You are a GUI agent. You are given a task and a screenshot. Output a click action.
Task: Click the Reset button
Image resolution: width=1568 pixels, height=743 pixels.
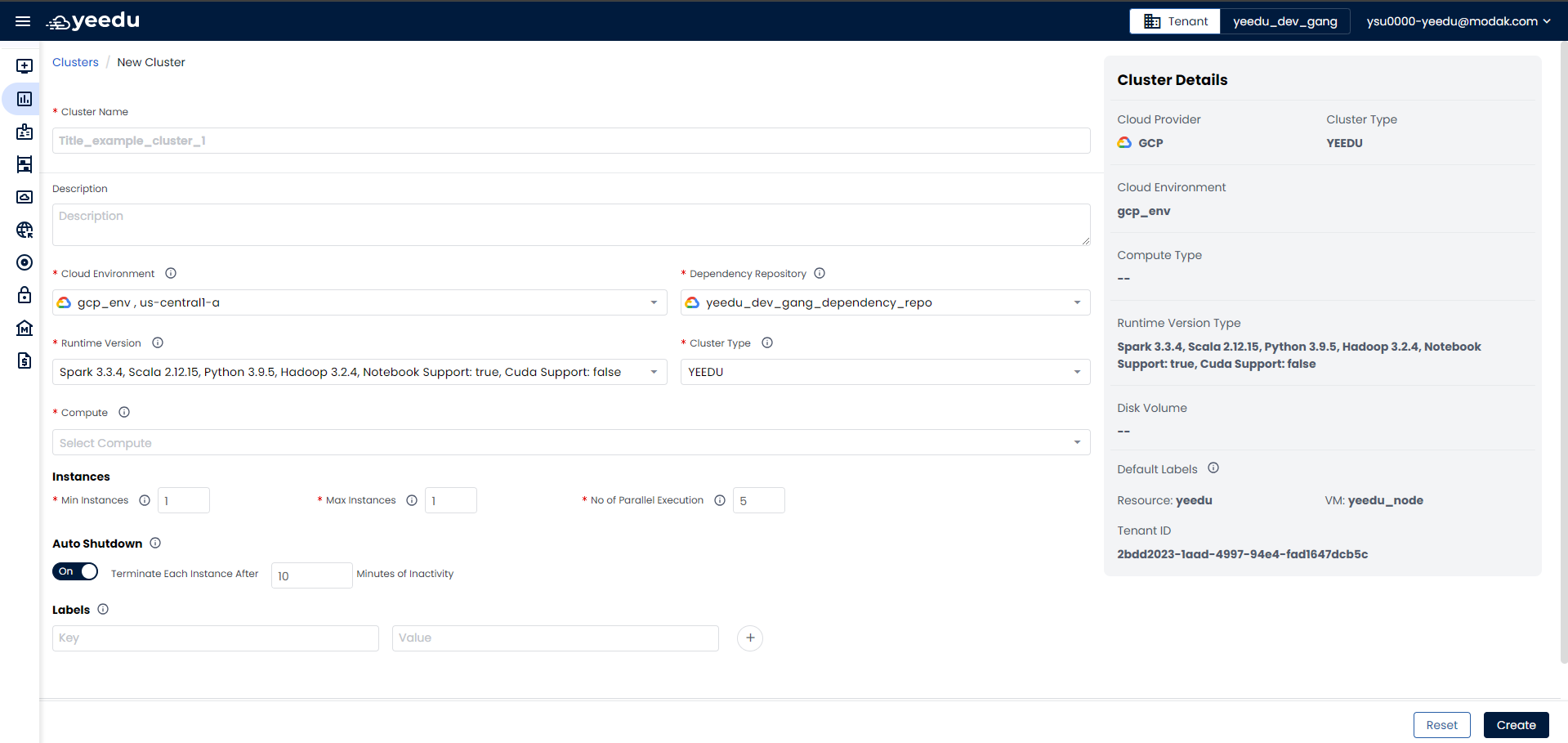click(1441, 725)
